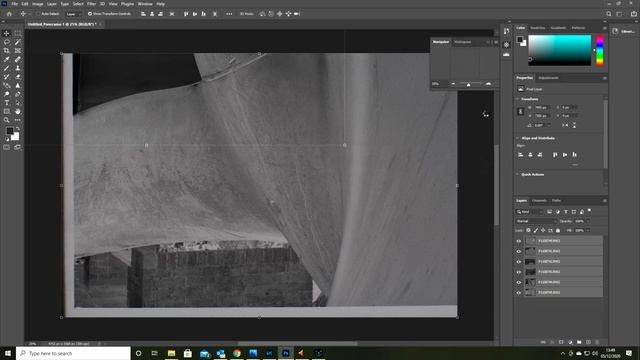
Task: Click the taskbar search box
Action: tap(73, 353)
